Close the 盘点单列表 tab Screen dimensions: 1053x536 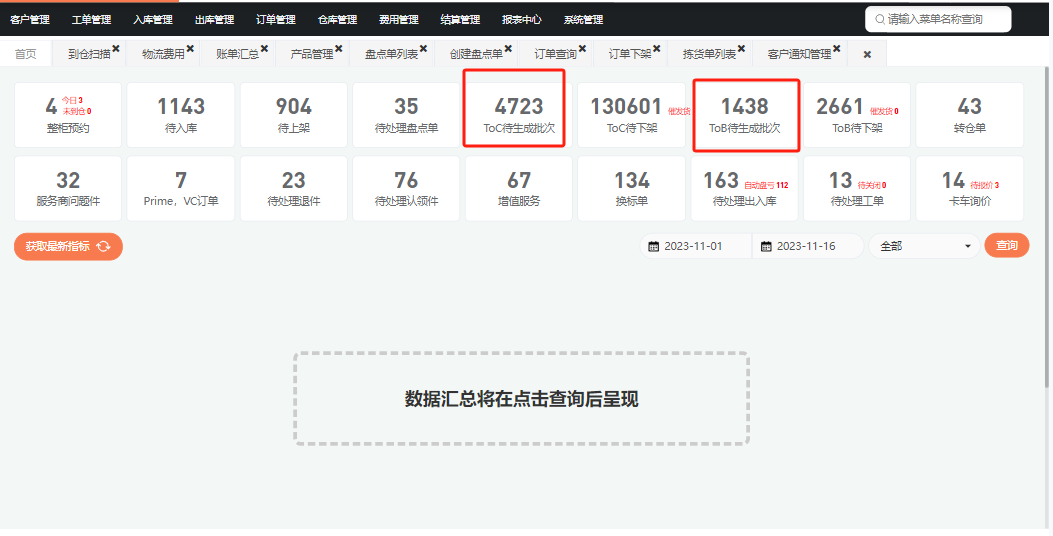(424, 48)
